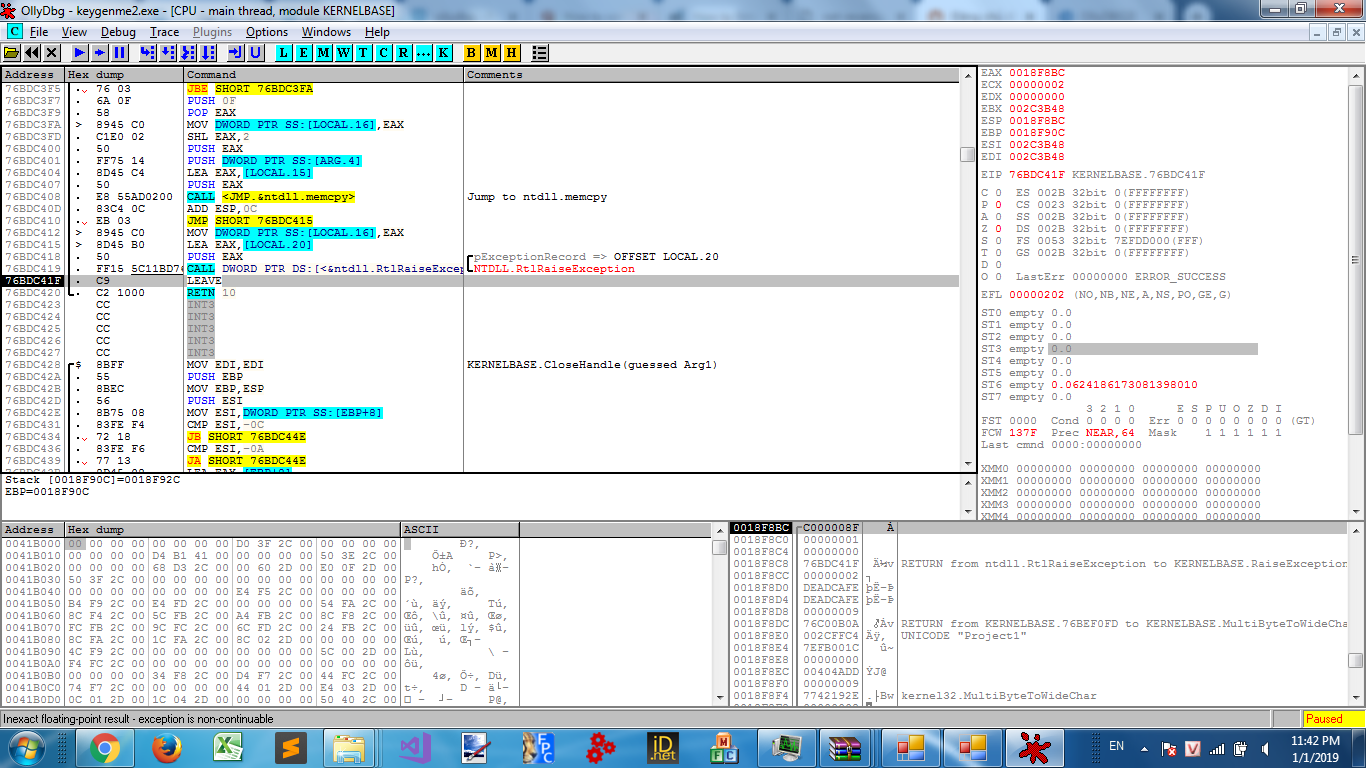Select EAX register value 0018F8BC
Viewport: 1366px width, 768px height.
pyautogui.click(x=1037, y=73)
